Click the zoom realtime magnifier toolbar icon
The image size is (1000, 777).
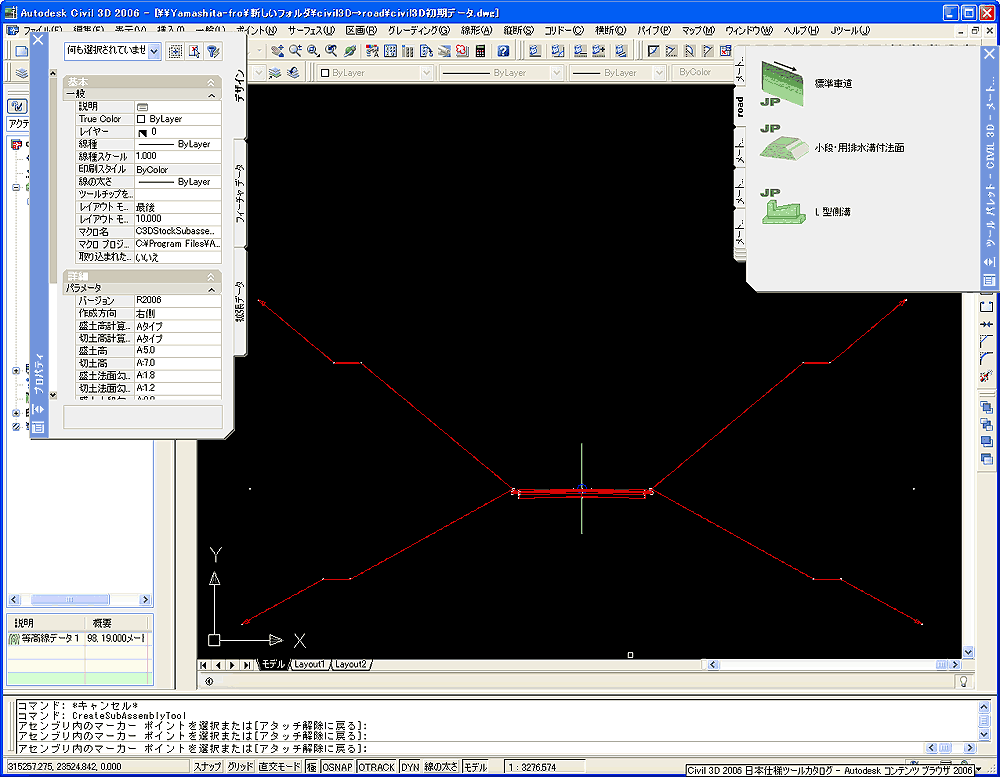point(295,50)
